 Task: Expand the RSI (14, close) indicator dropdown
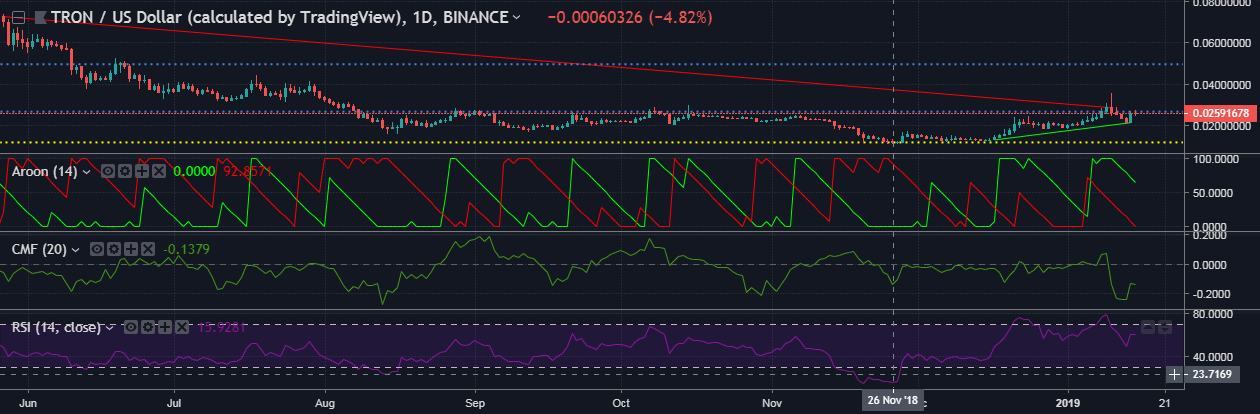tap(112, 327)
